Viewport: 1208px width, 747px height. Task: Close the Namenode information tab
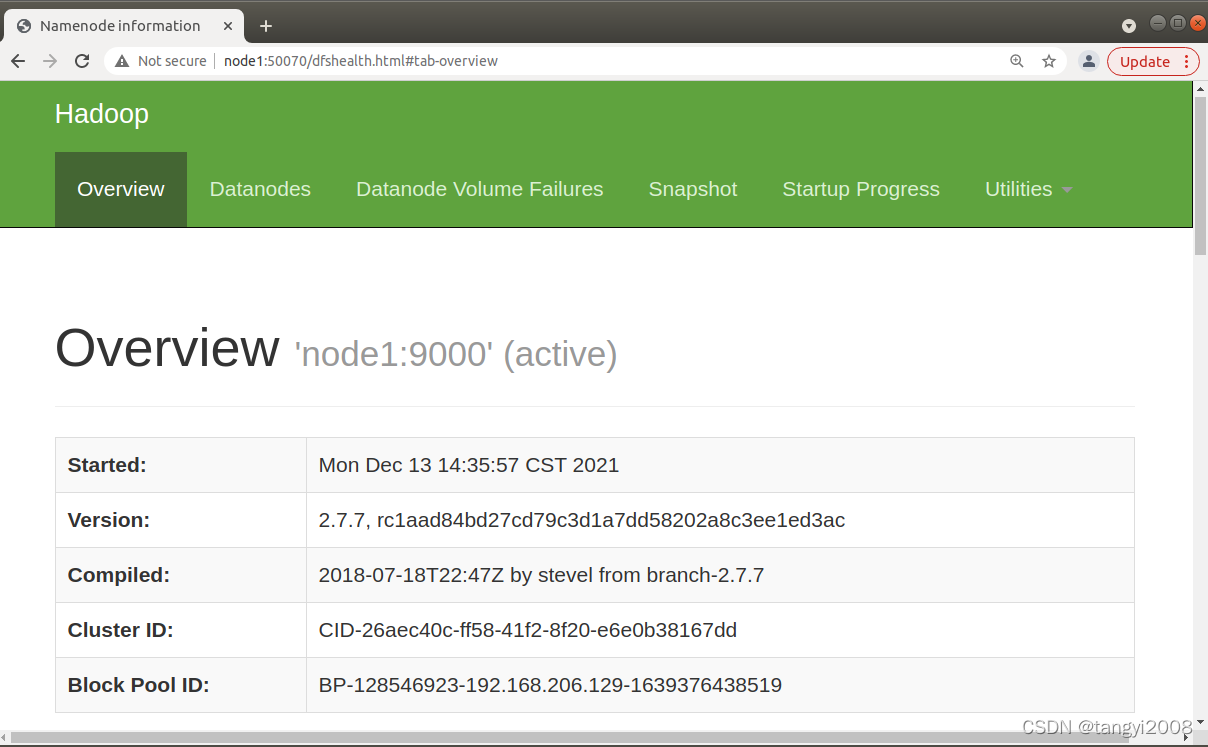228,26
